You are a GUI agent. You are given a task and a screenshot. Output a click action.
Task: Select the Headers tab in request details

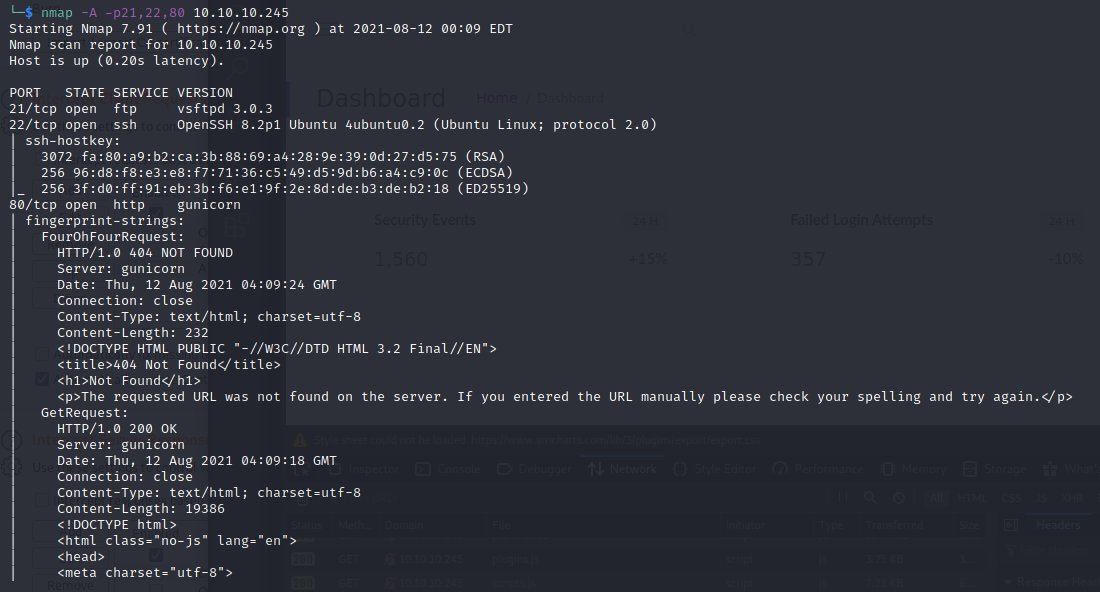pyautogui.click(x=1057, y=525)
